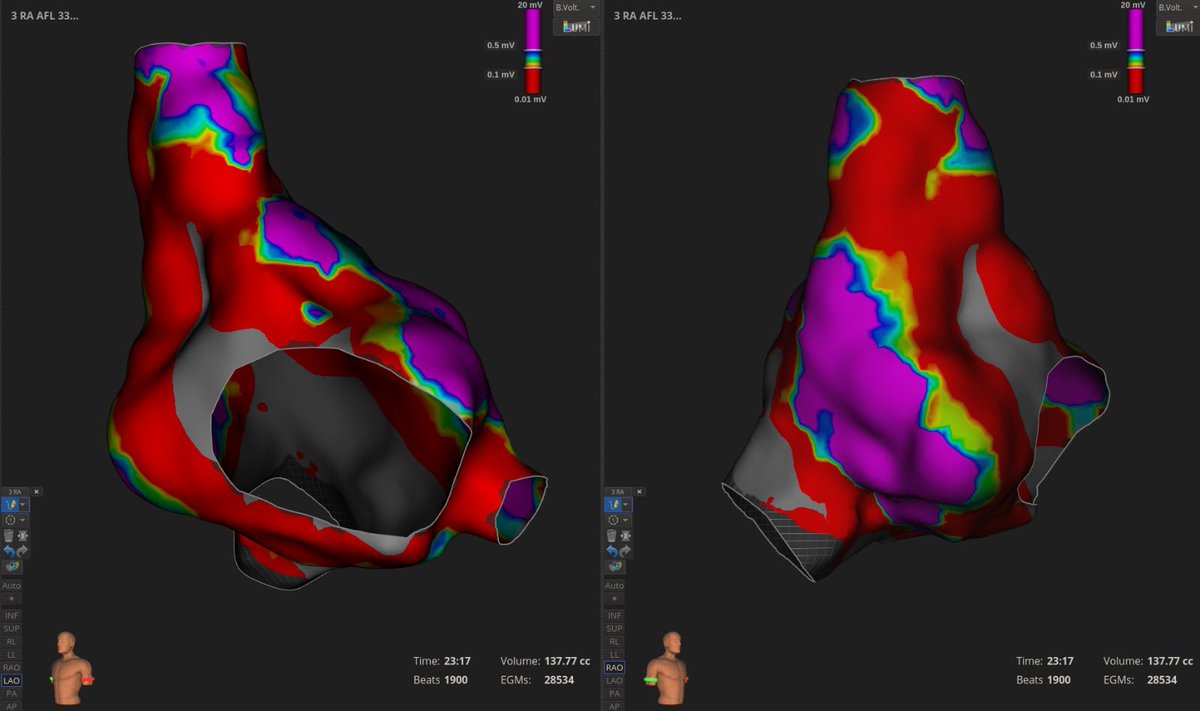Click the asterisk button in left panel
The image size is (1200, 711).
[12, 599]
